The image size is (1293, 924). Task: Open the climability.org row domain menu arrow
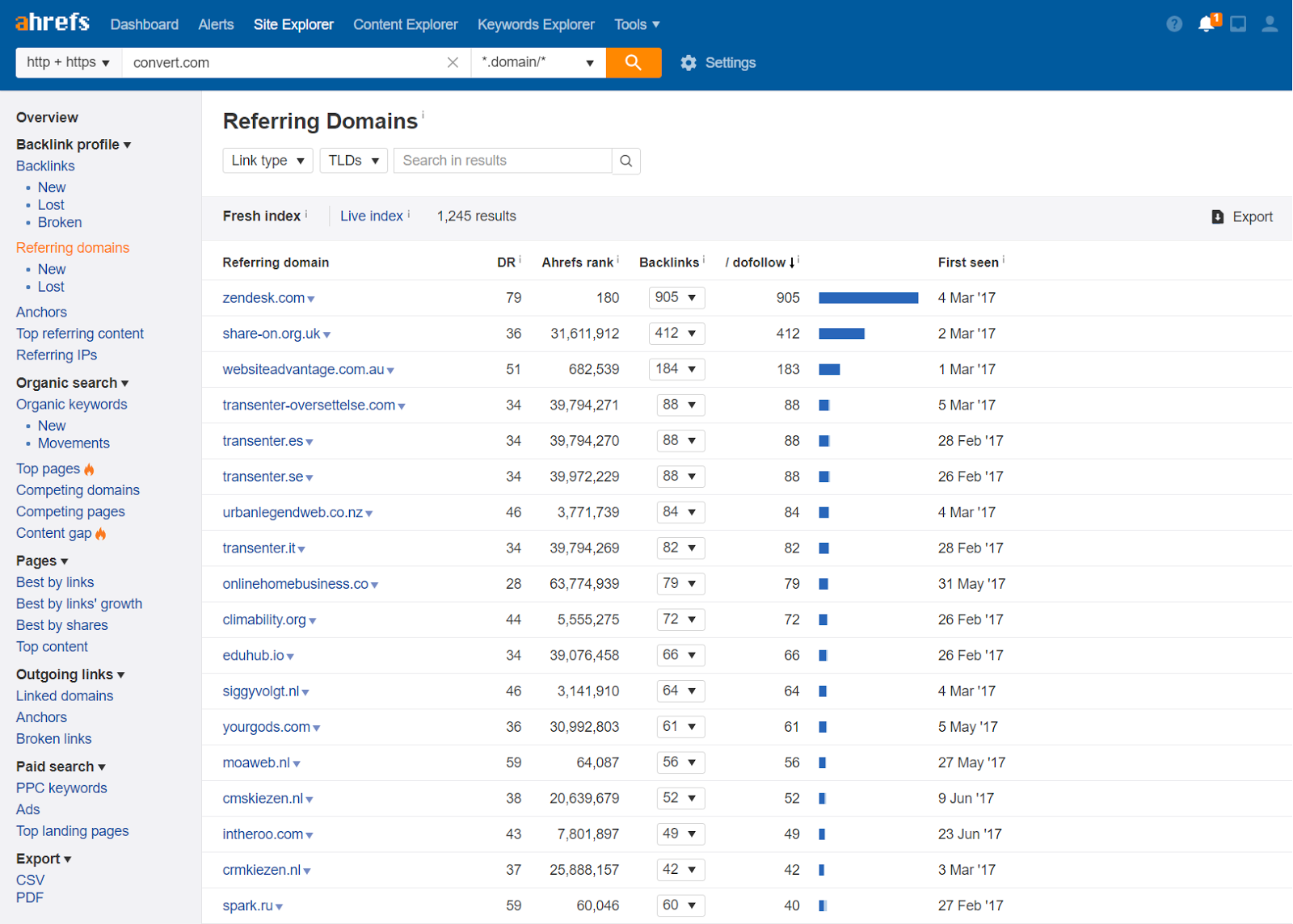(x=313, y=621)
